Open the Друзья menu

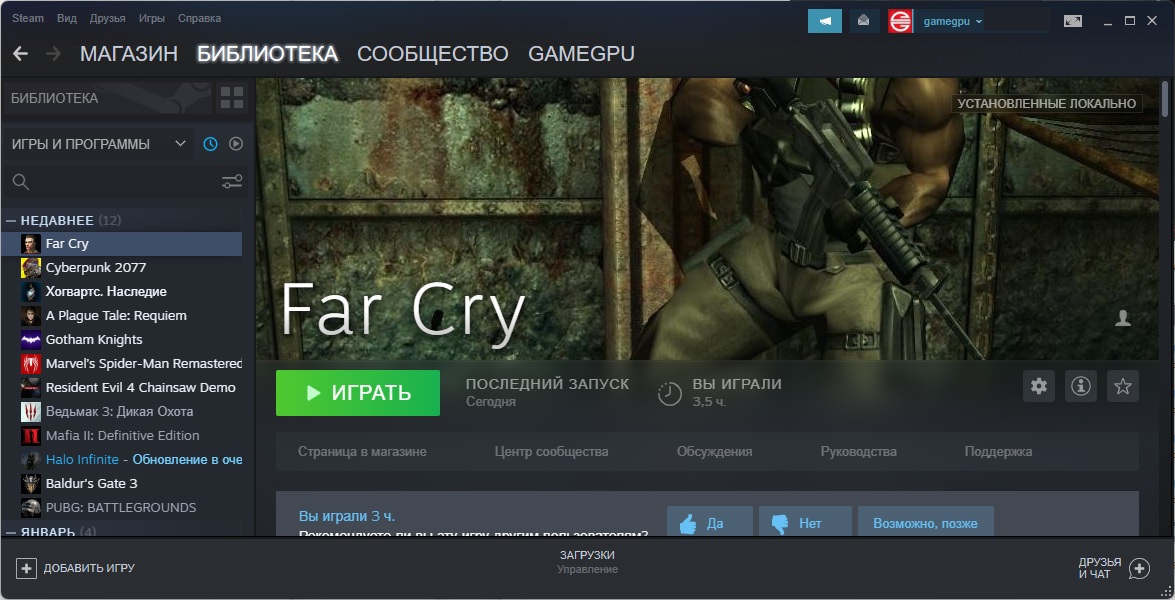coord(107,18)
